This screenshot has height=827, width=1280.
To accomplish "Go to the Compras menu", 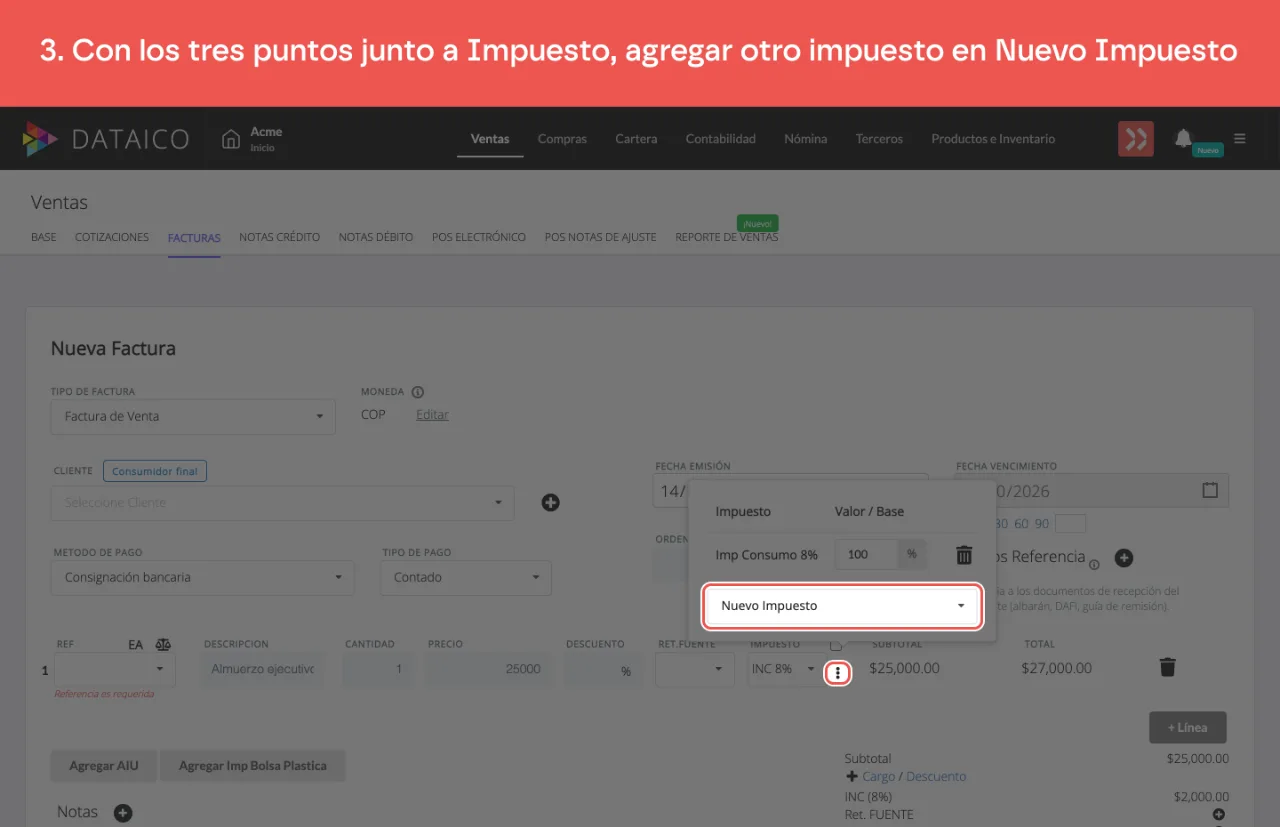I will pyautogui.click(x=562, y=139).
